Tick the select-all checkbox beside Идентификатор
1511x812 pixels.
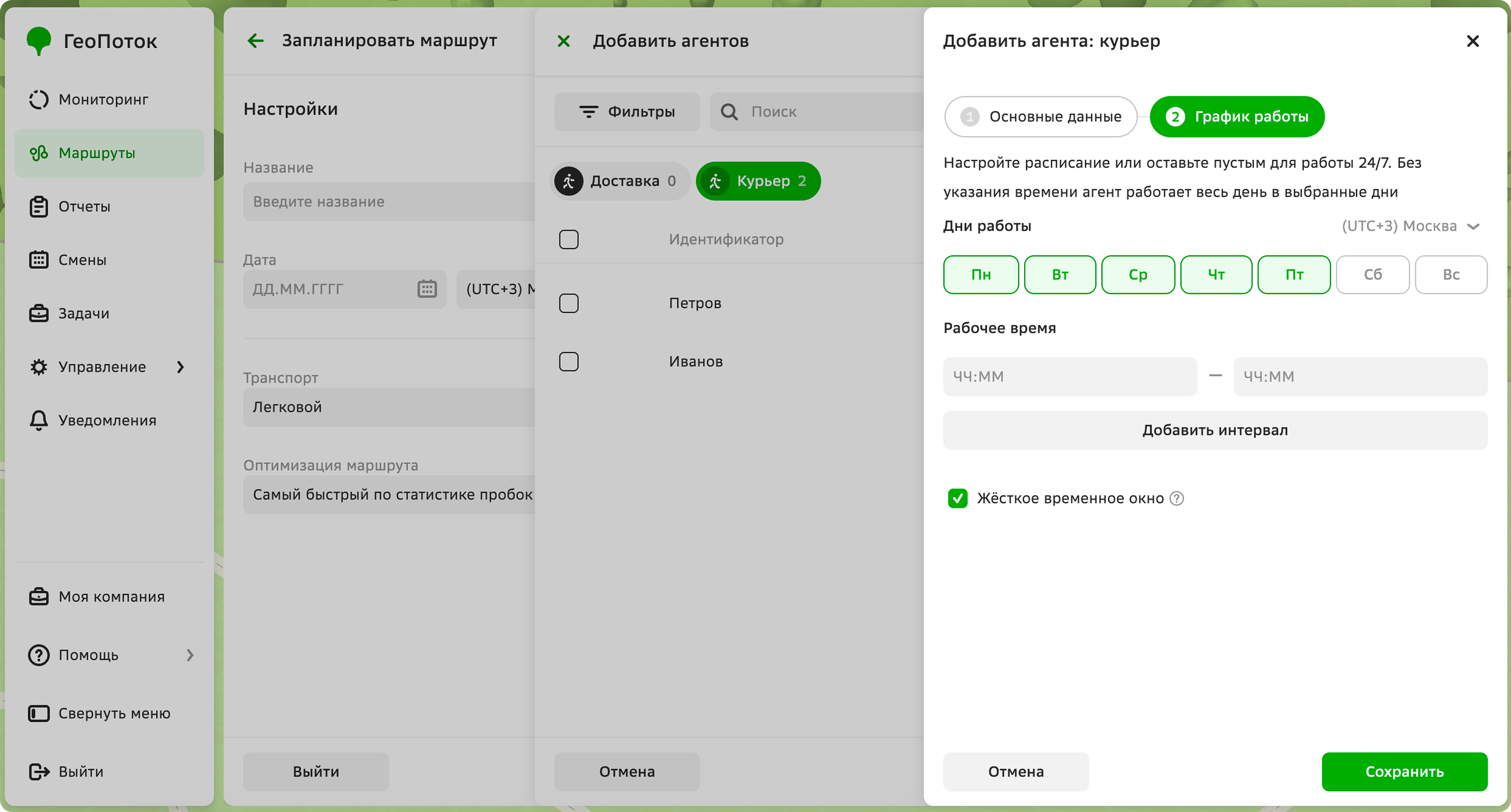point(569,239)
